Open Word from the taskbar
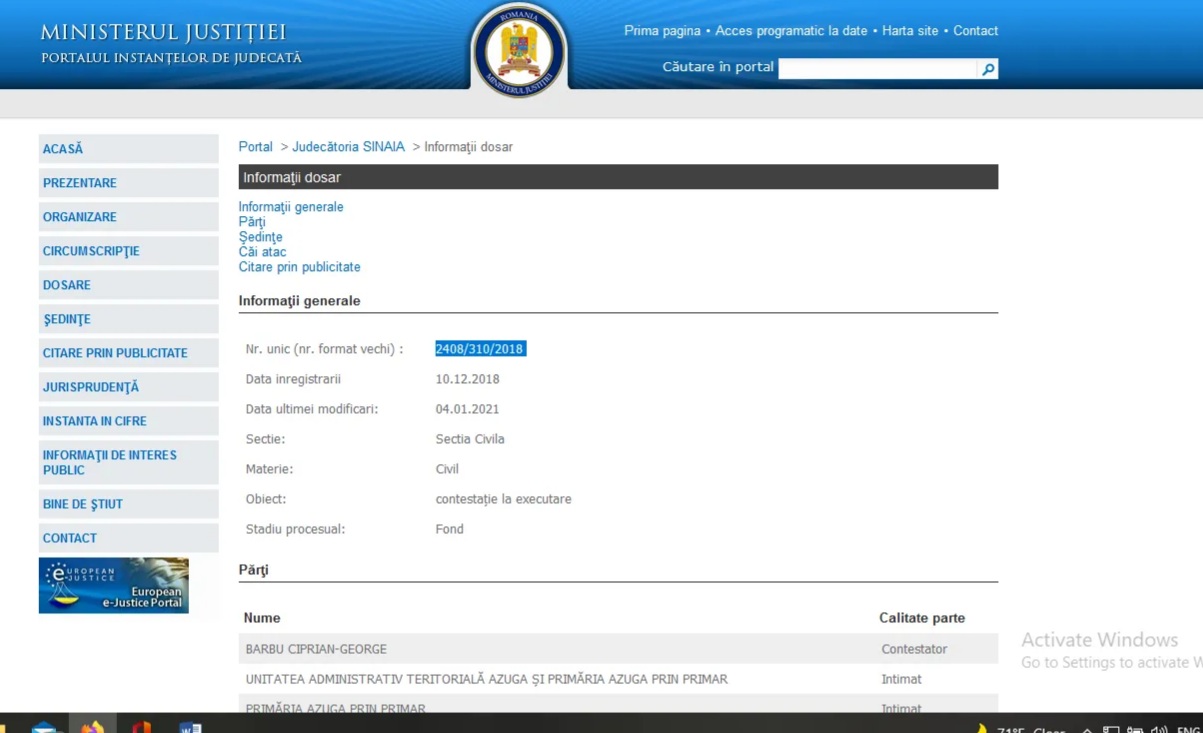This screenshot has width=1203, height=733. pyautogui.click(x=190, y=726)
